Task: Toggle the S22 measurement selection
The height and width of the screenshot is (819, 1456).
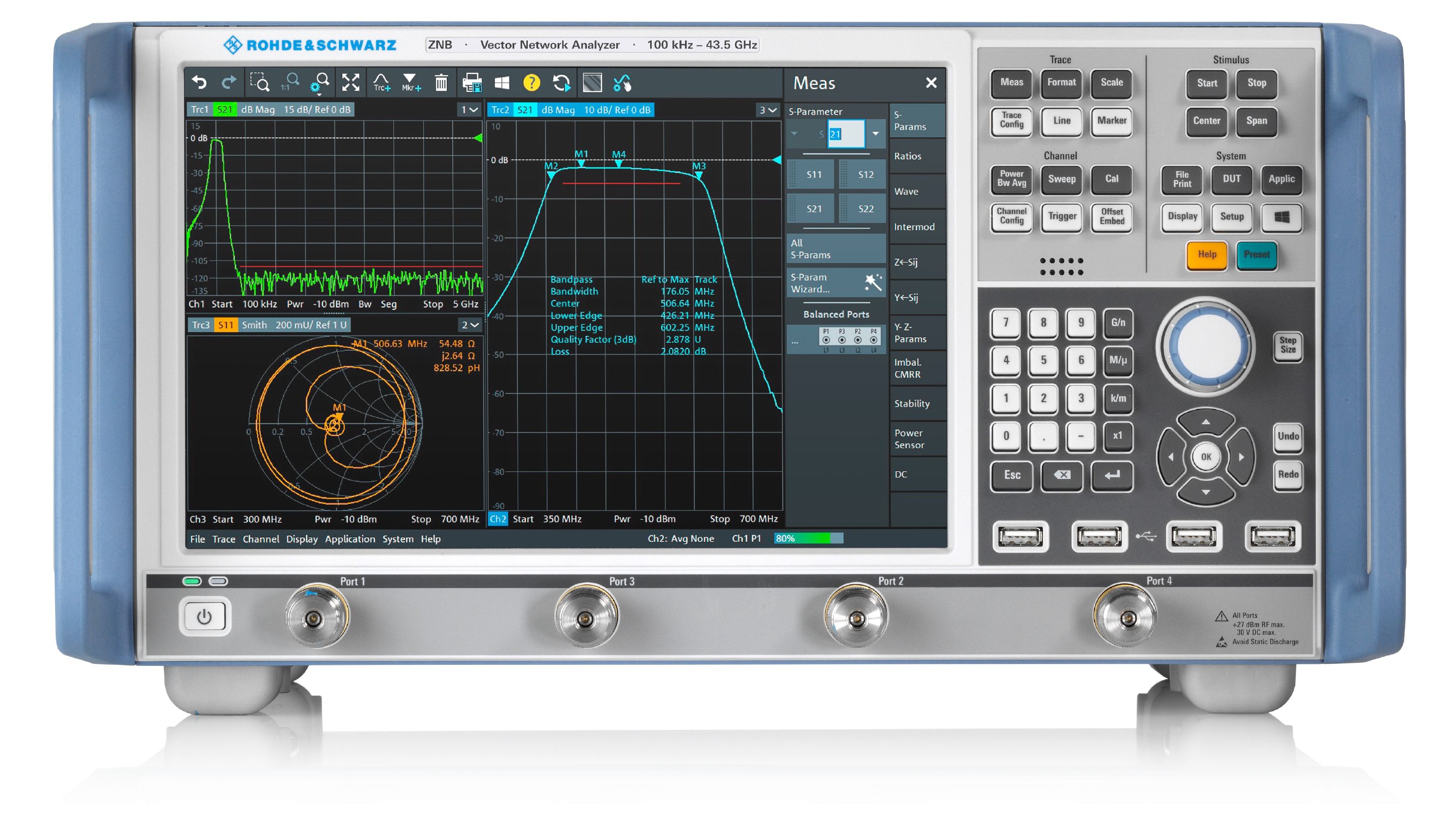Action: [863, 208]
